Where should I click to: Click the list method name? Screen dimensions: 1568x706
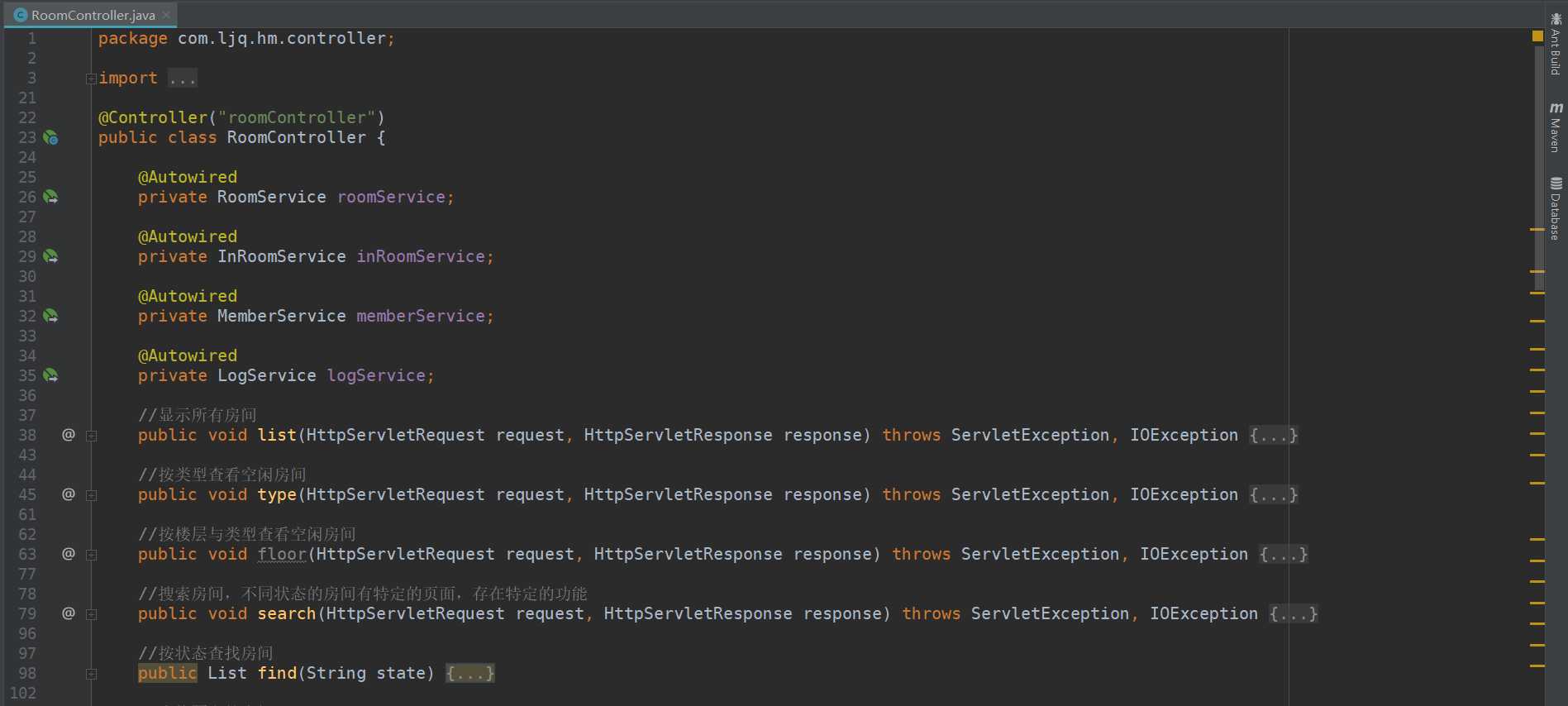click(277, 435)
